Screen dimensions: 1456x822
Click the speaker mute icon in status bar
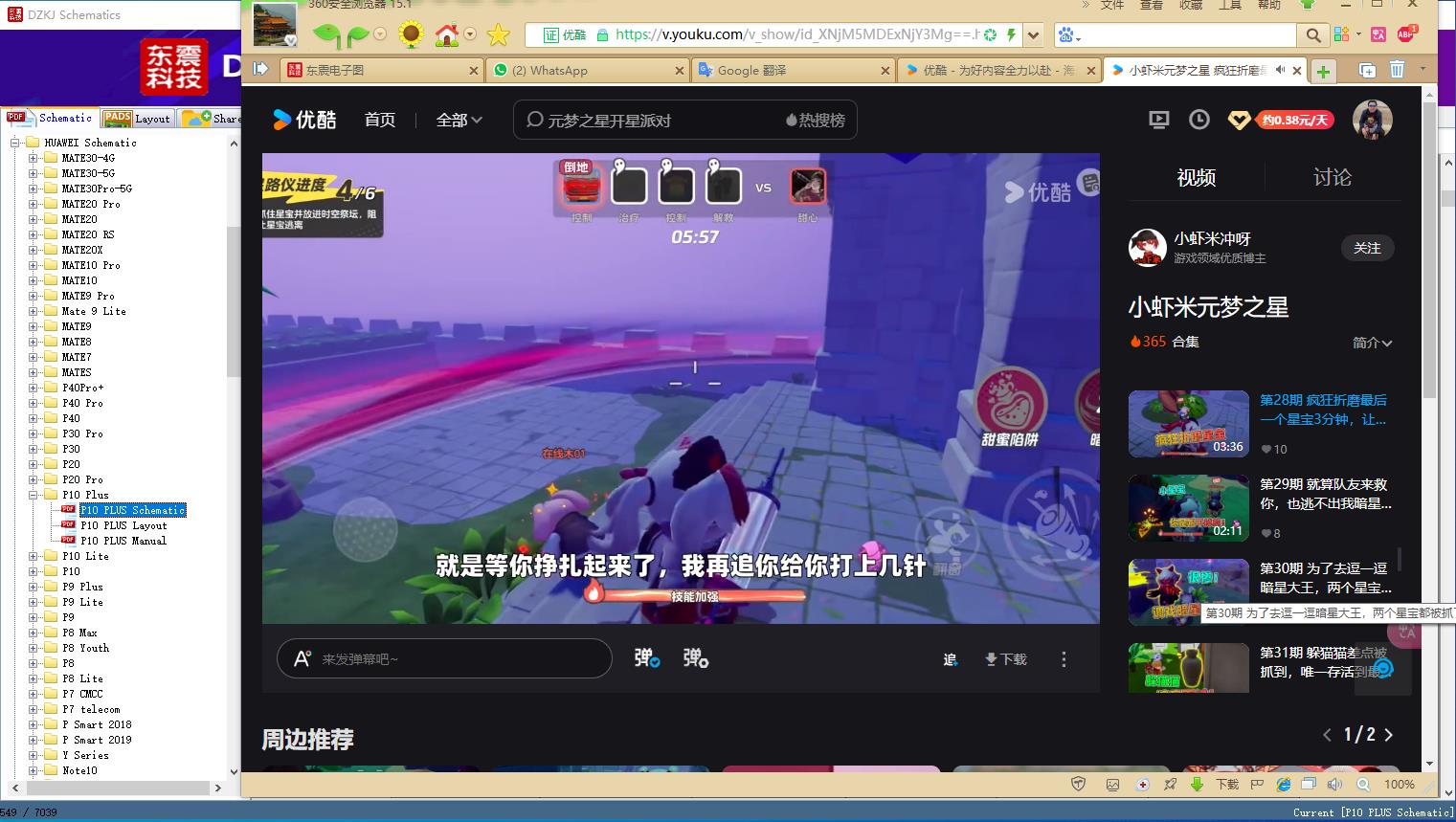click(x=1334, y=784)
